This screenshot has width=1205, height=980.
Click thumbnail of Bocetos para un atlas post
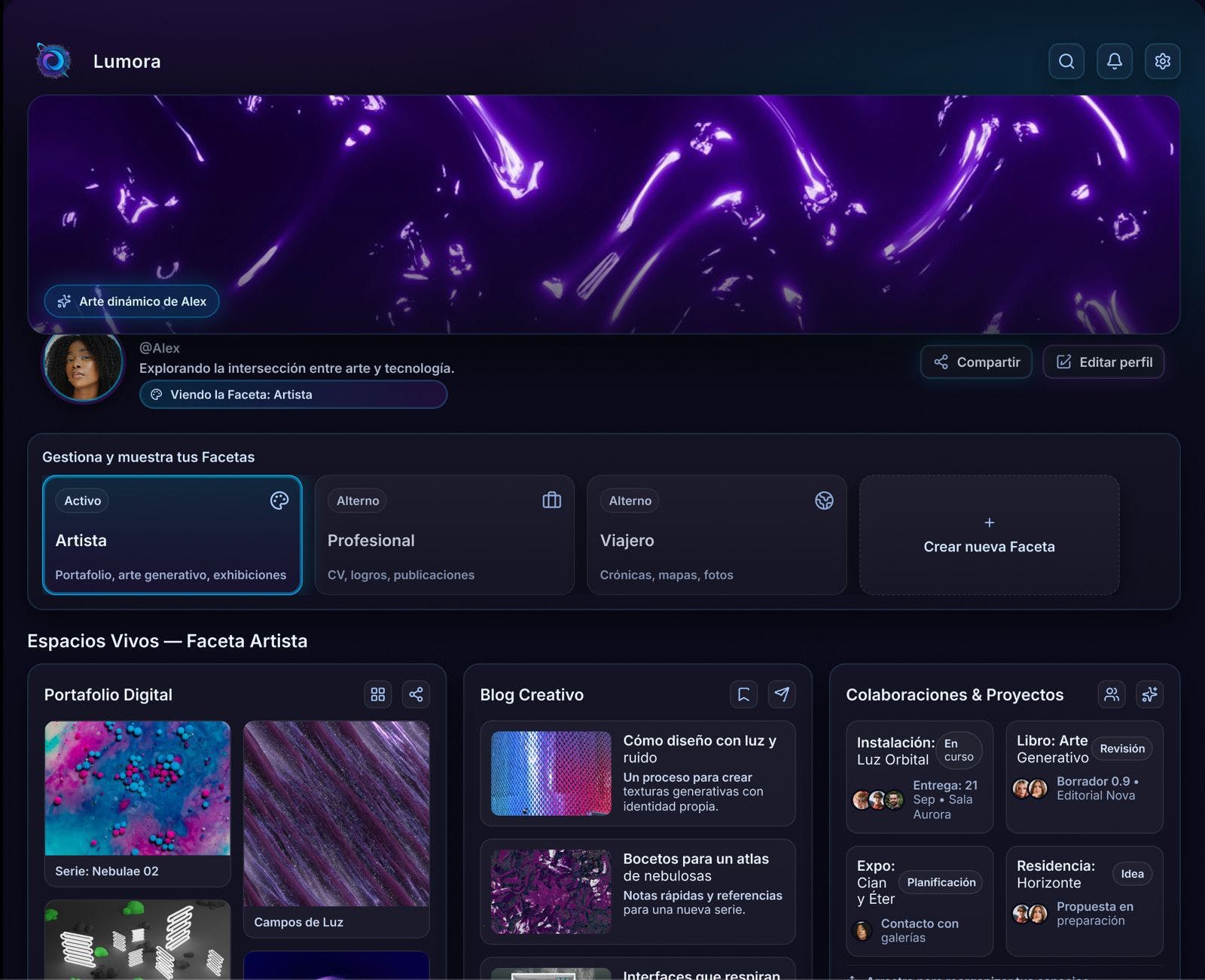[551, 892]
